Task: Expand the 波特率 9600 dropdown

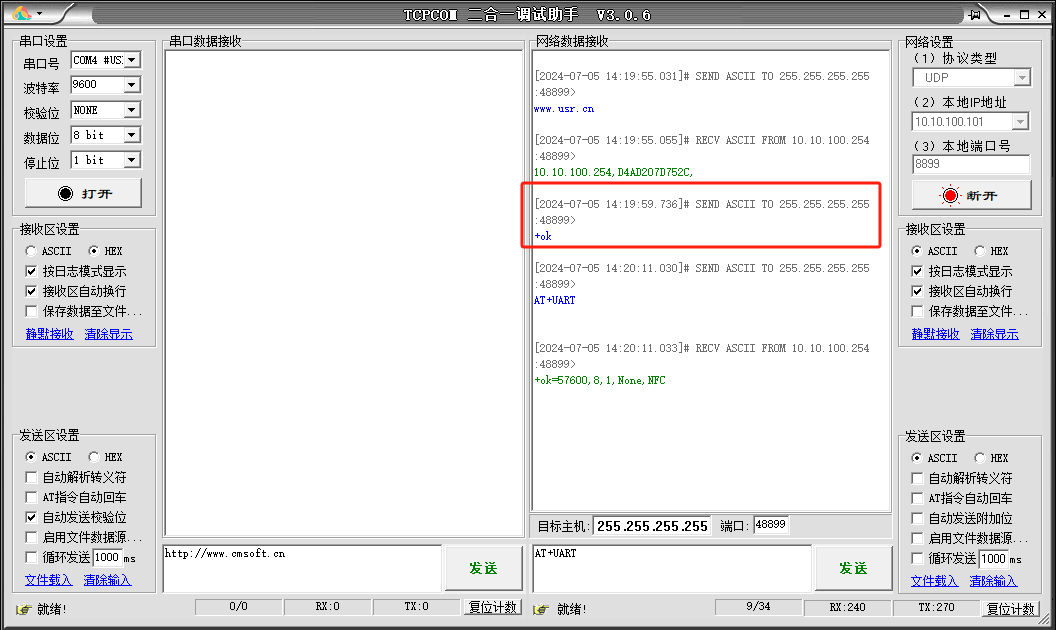Action: 132,85
